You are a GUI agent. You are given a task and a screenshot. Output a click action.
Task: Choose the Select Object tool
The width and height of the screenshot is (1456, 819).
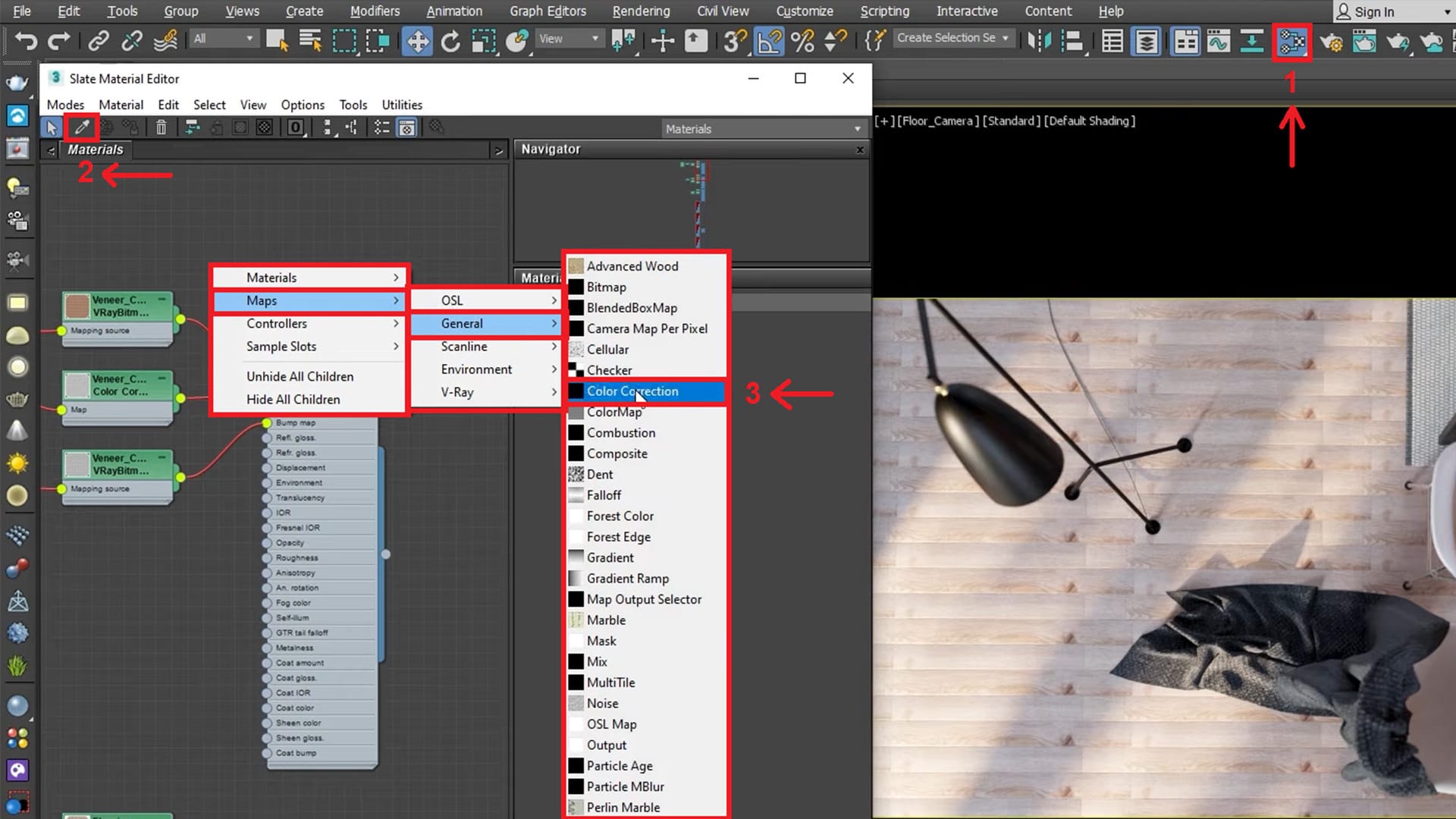click(277, 40)
